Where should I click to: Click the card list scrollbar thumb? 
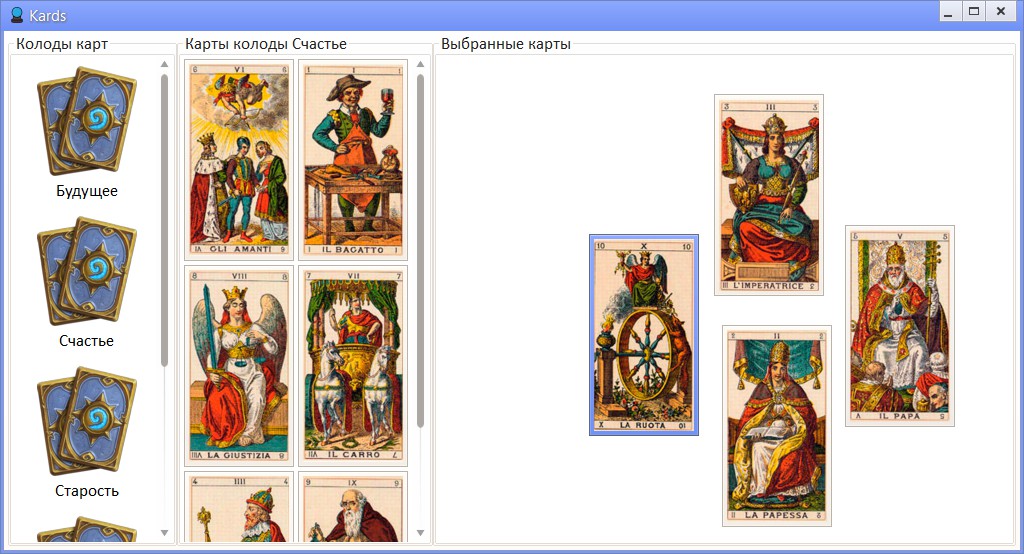[421, 252]
